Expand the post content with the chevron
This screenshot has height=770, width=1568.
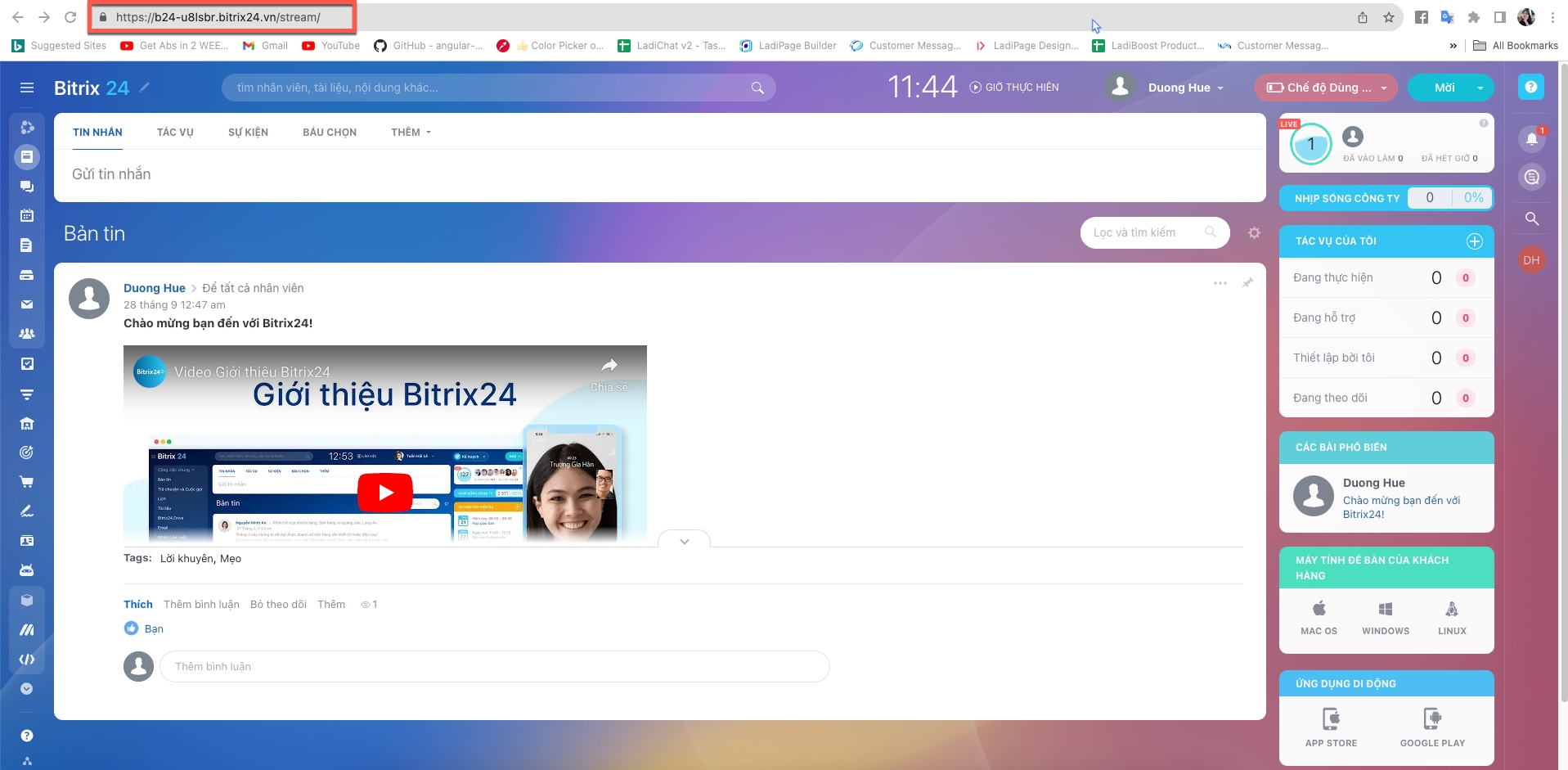684,541
